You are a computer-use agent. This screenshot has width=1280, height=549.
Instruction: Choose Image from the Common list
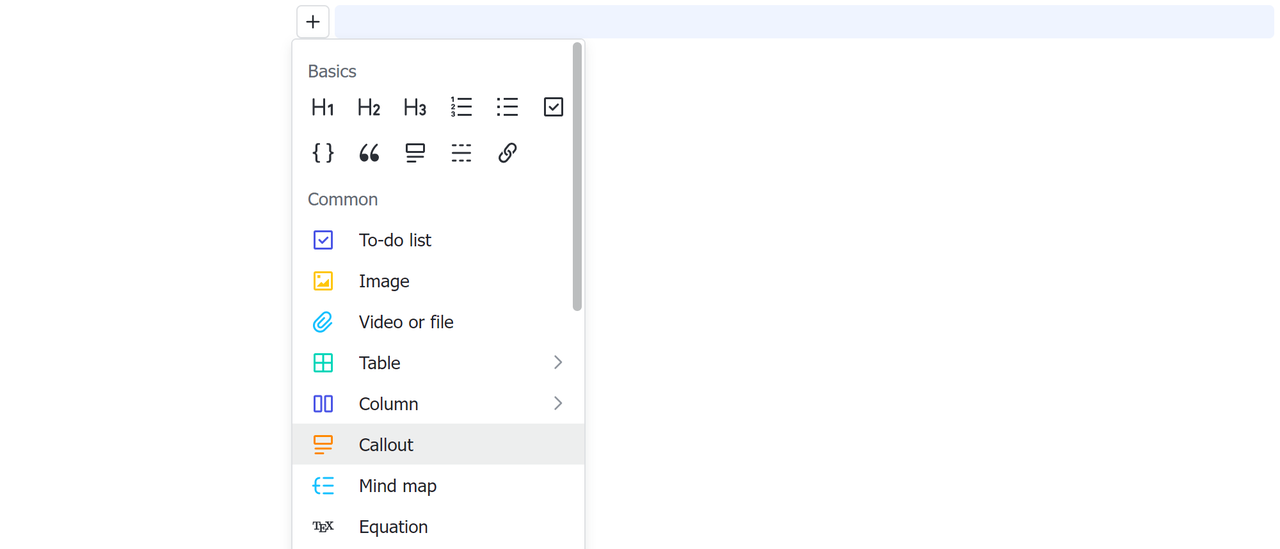tap(384, 281)
